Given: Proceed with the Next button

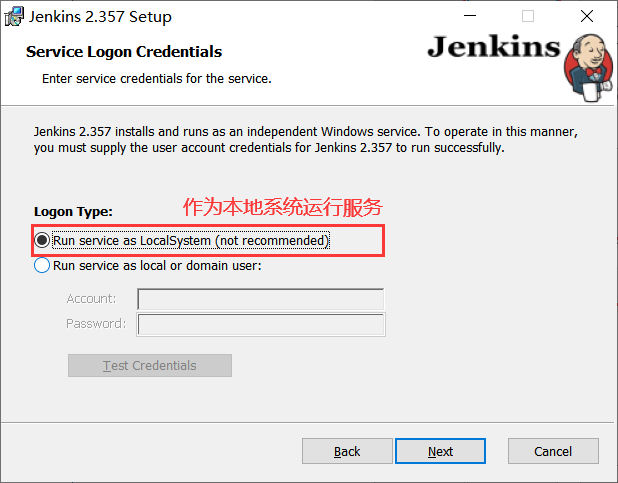Looking at the screenshot, I should (x=440, y=451).
